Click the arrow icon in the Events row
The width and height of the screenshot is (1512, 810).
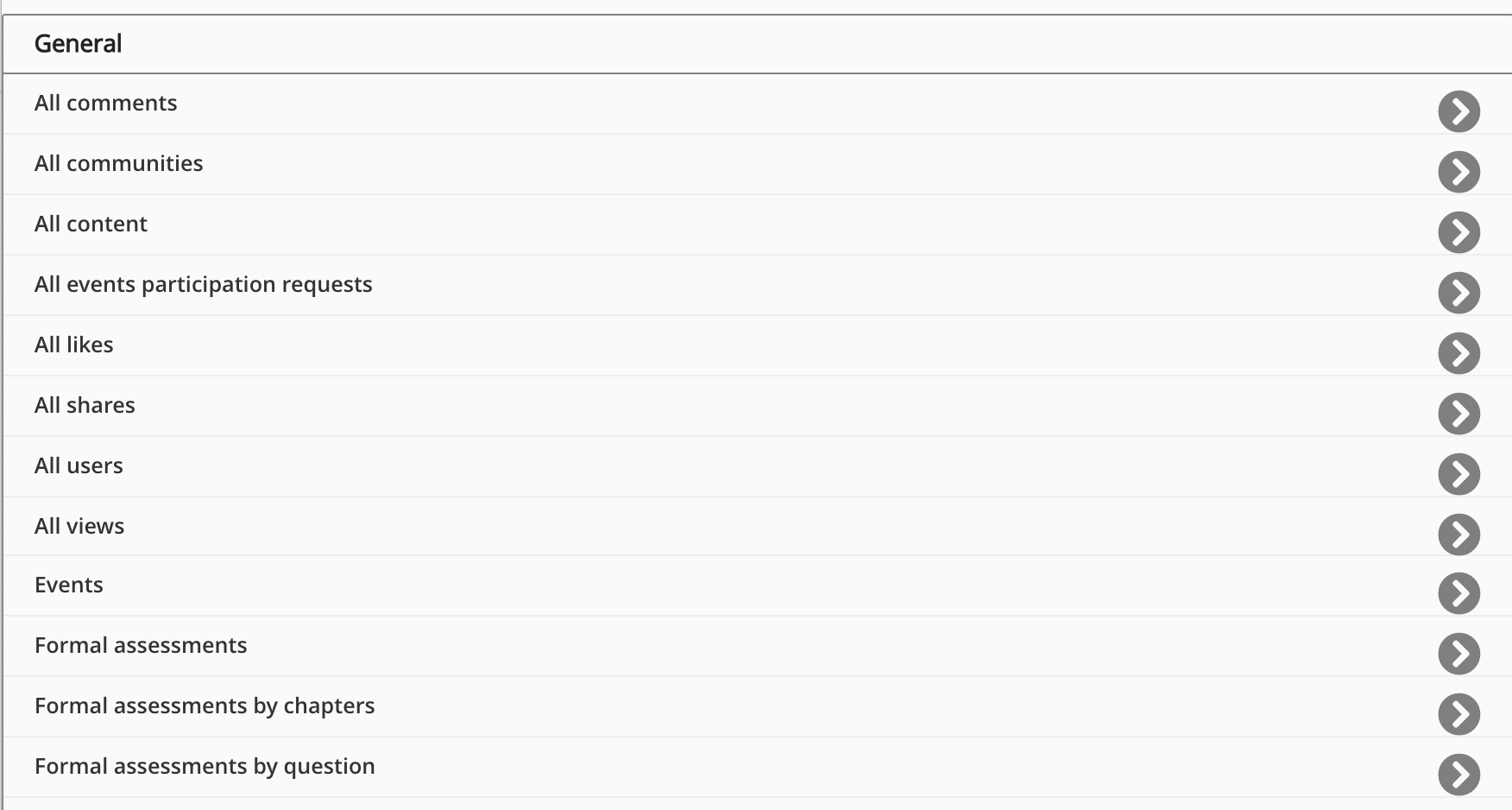[x=1458, y=593]
